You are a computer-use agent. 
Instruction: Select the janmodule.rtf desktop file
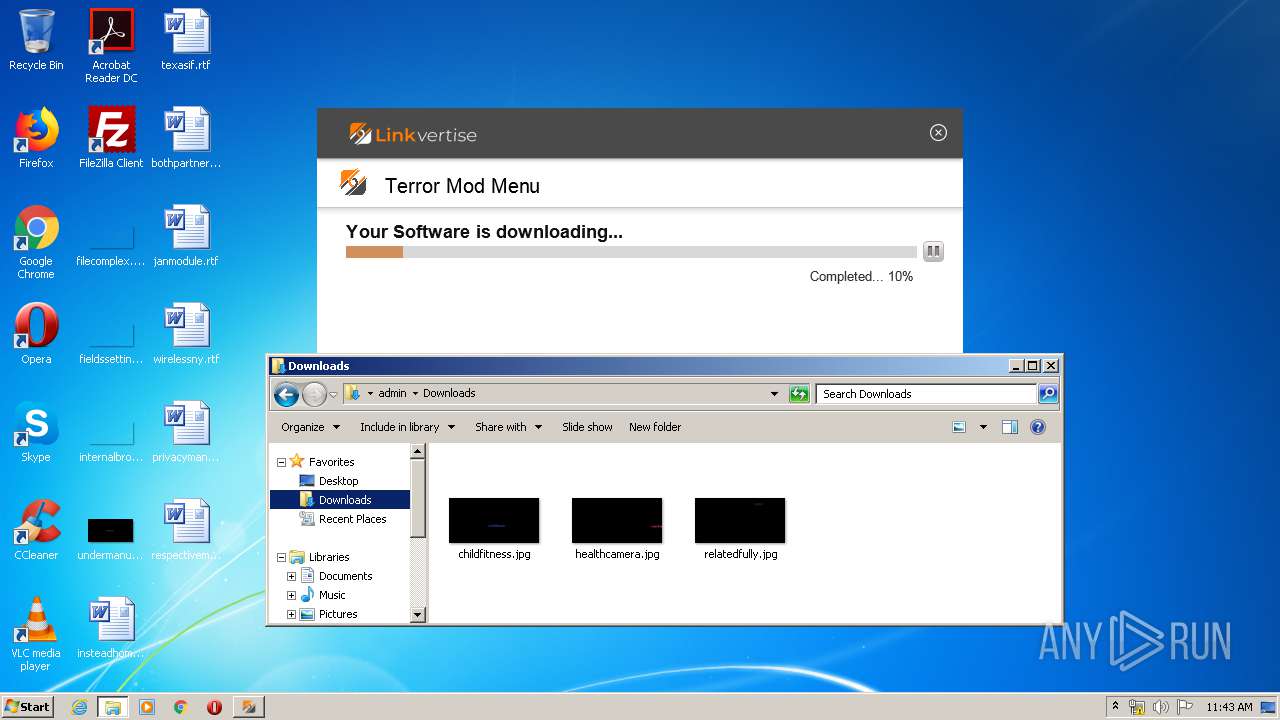(x=186, y=236)
